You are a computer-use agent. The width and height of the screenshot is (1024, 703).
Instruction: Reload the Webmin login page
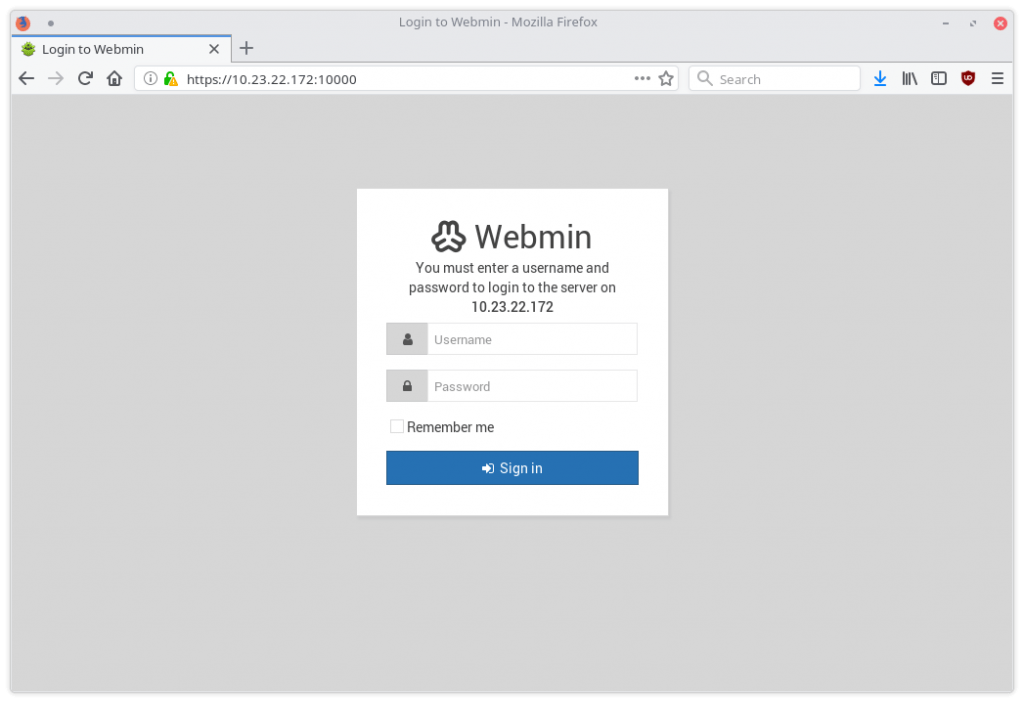[85, 78]
